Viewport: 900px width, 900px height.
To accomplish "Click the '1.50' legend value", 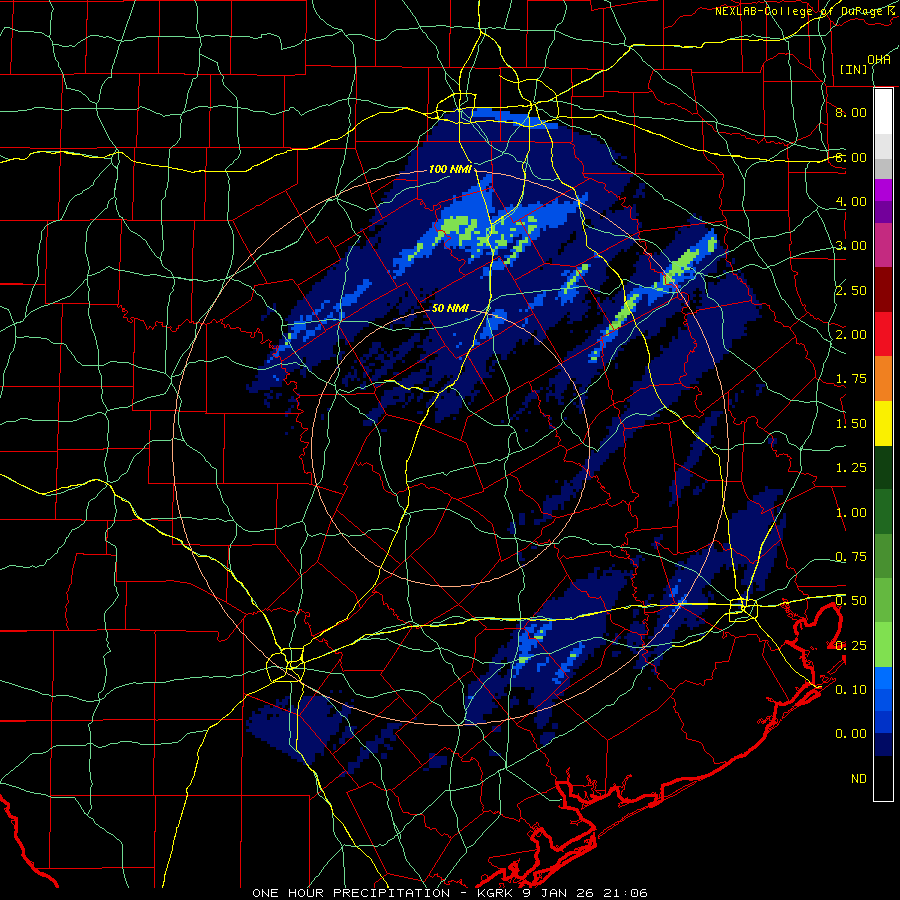I will (851, 424).
